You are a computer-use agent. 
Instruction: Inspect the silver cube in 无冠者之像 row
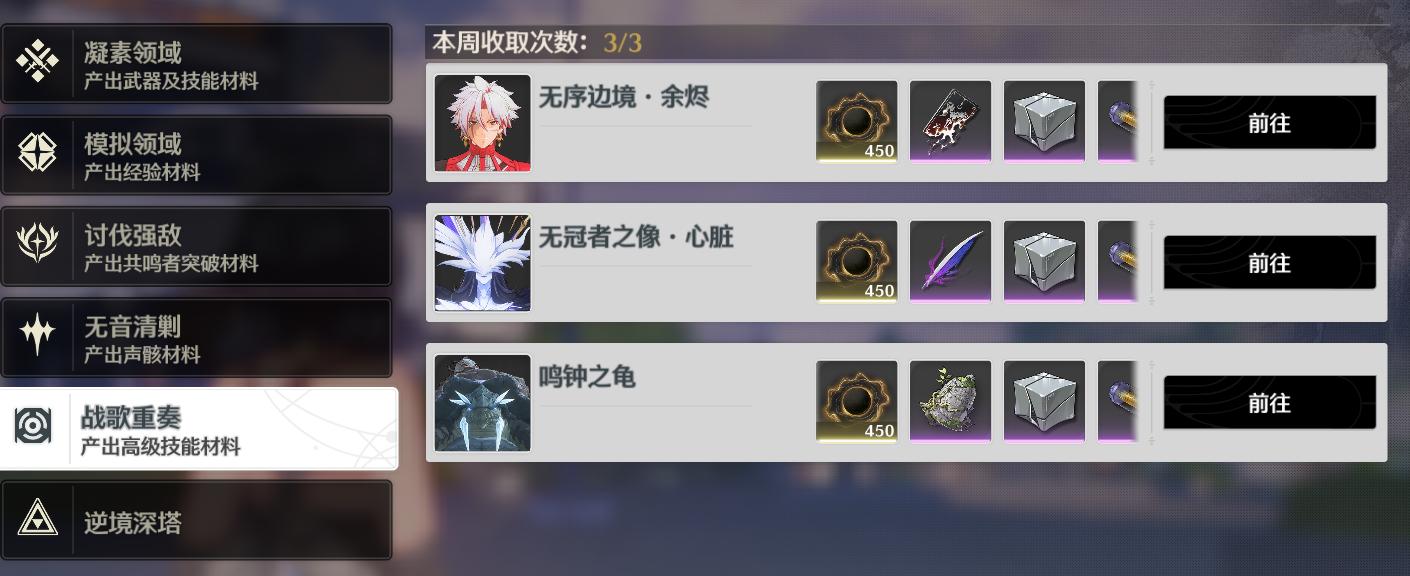point(1045,262)
